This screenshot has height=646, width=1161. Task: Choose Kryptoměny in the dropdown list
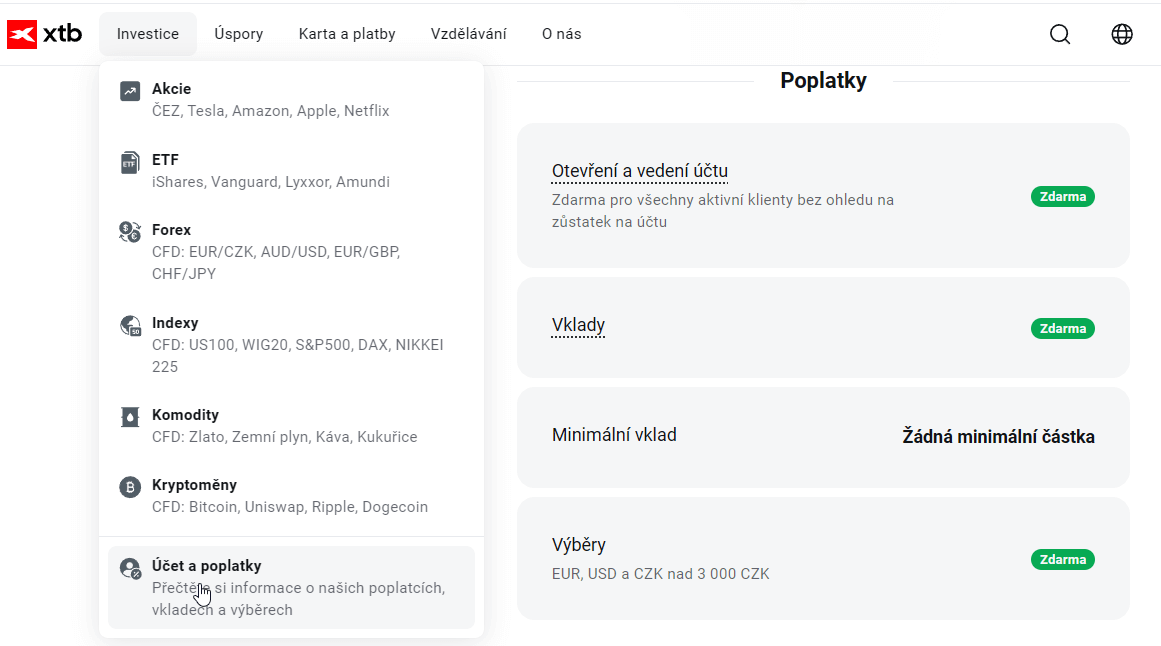[x=194, y=485]
